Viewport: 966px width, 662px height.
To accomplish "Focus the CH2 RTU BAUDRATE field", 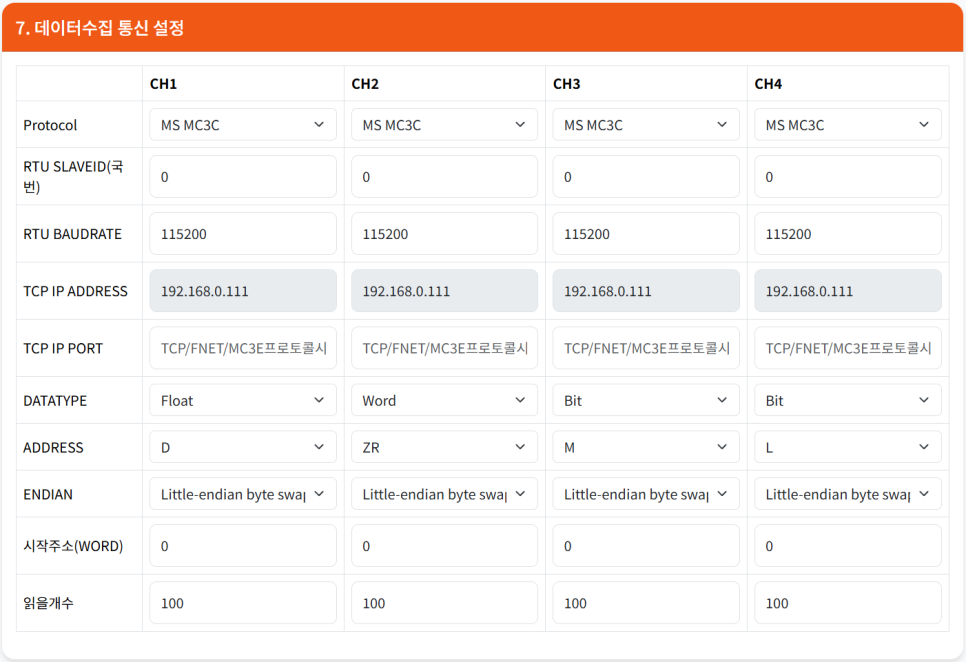I will click(444, 233).
